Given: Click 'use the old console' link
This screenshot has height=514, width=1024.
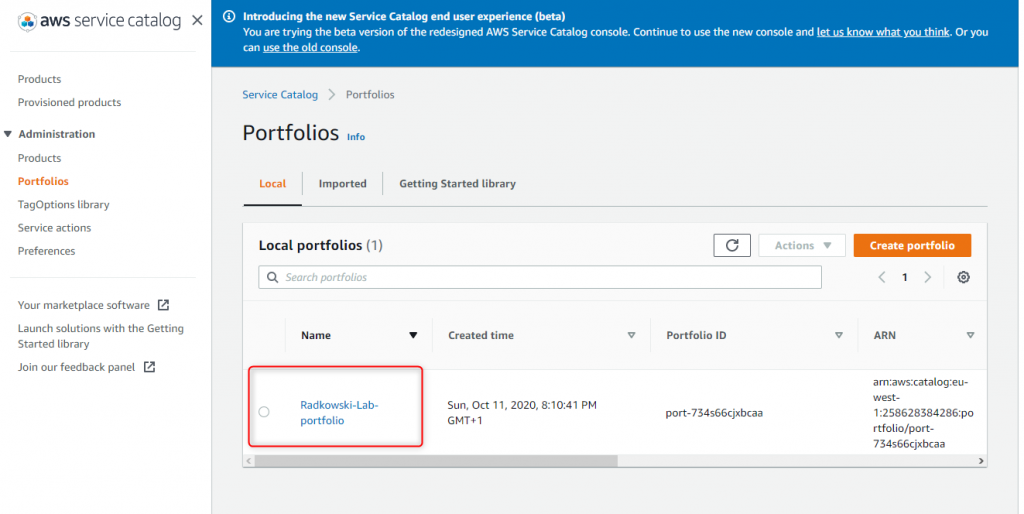Looking at the screenshot, I should [310, 48].
